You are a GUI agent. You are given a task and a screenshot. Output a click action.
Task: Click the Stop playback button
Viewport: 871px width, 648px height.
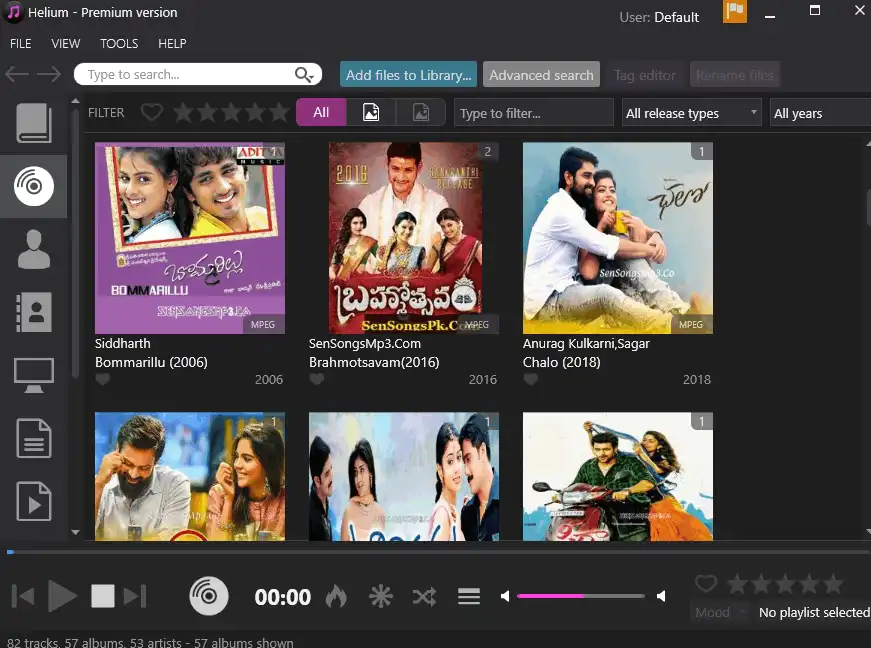tap(103, 597)
